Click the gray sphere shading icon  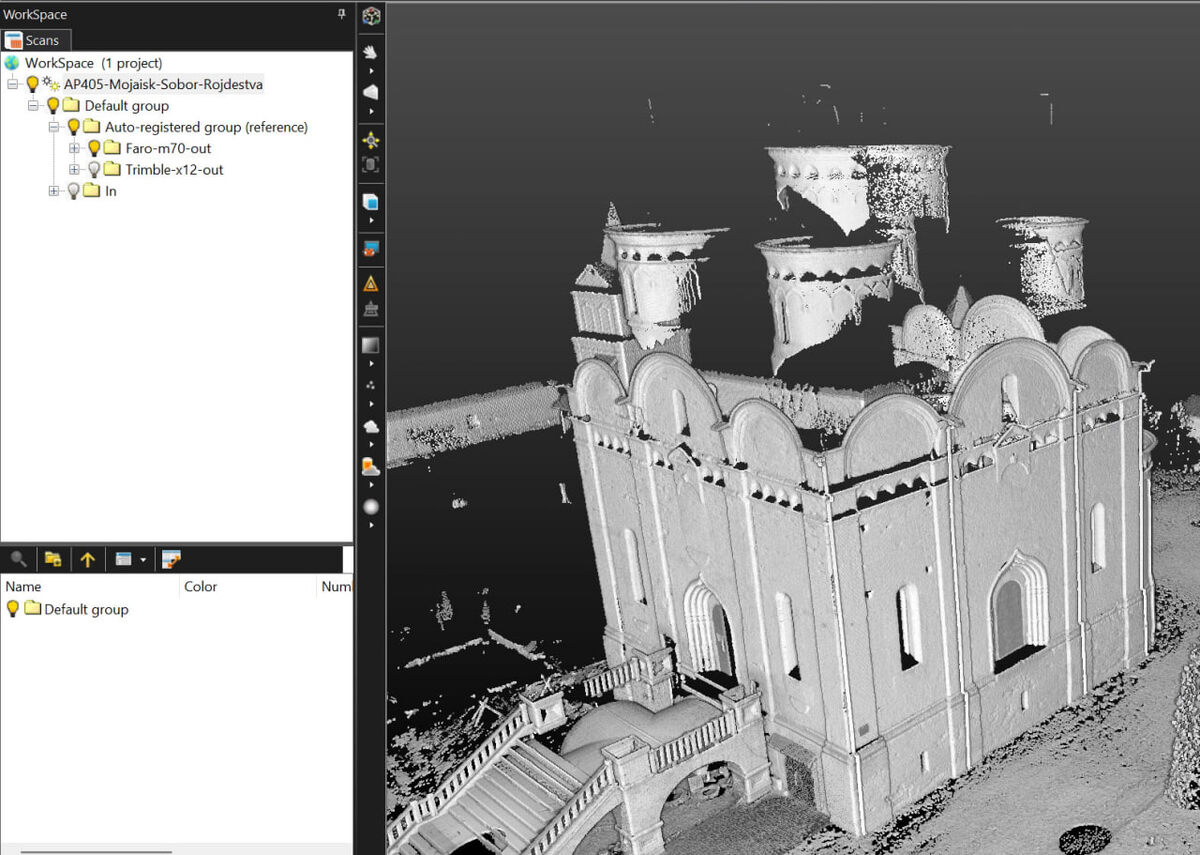coord(371,507)
